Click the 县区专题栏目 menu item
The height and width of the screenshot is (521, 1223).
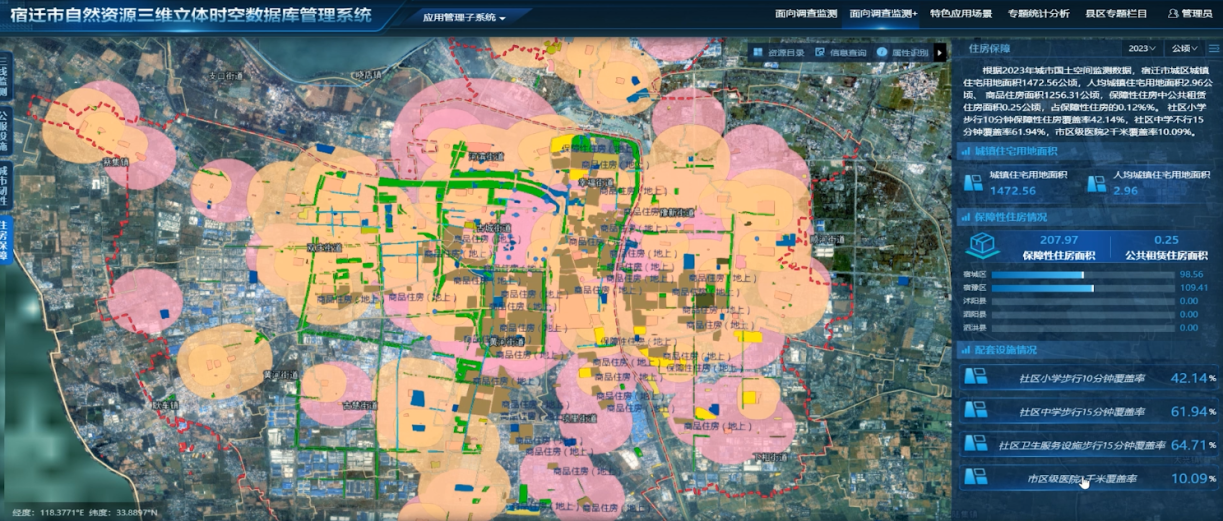[x=1118, y=15]
